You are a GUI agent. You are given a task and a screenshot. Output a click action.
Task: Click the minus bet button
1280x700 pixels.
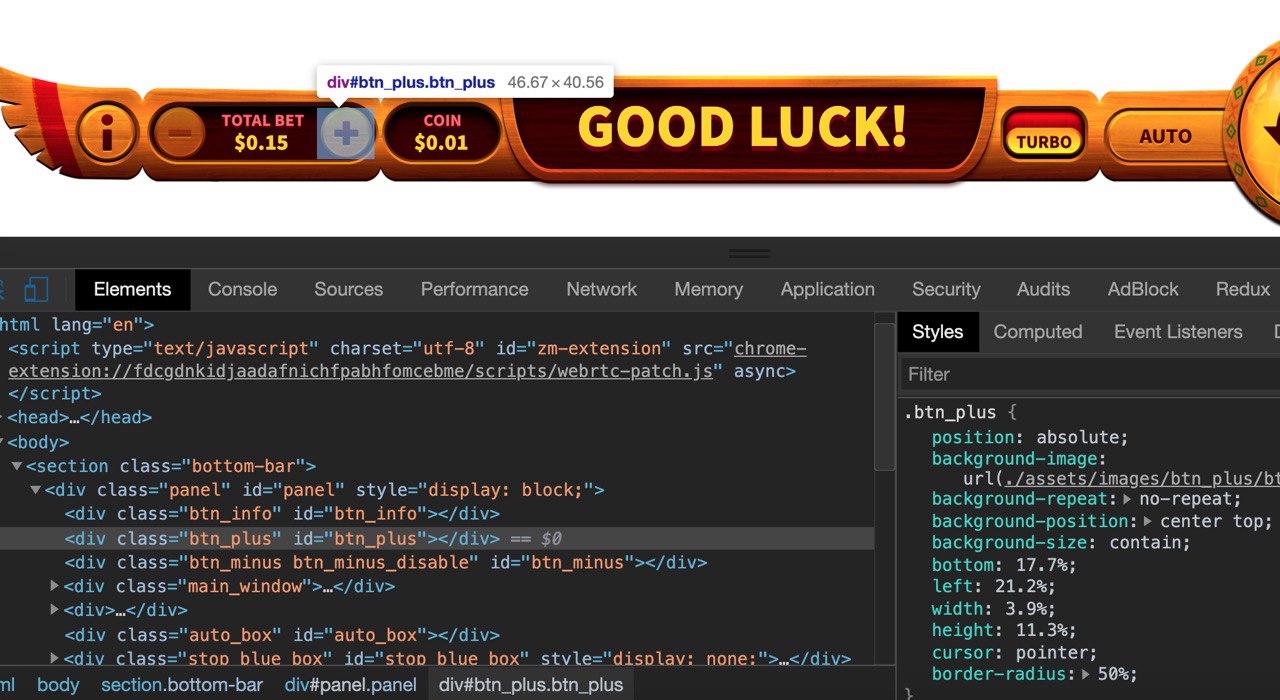pos(179,134)
